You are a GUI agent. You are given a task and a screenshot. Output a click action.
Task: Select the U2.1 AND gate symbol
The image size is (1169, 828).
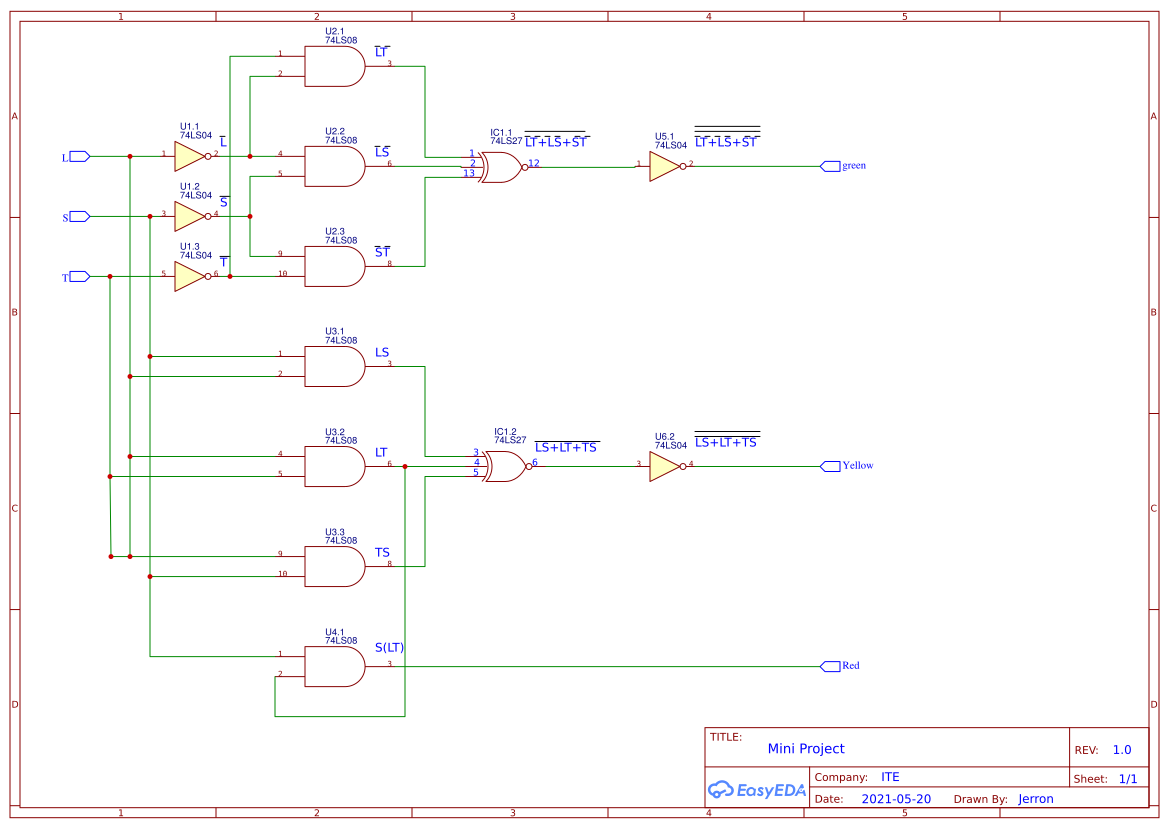coord(335,66)
